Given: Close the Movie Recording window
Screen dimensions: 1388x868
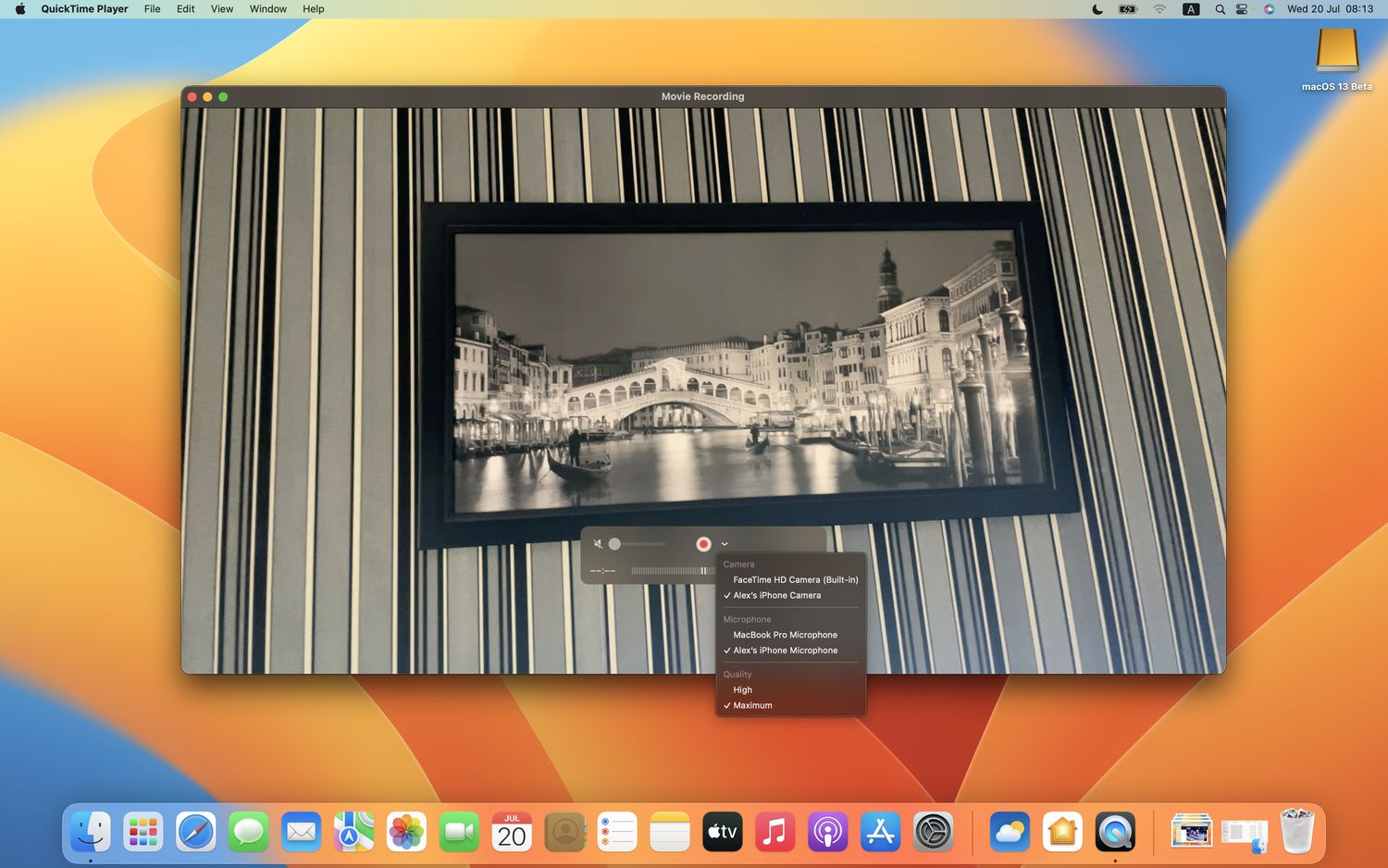Looking at the screenshot, I should pos(192,96).
